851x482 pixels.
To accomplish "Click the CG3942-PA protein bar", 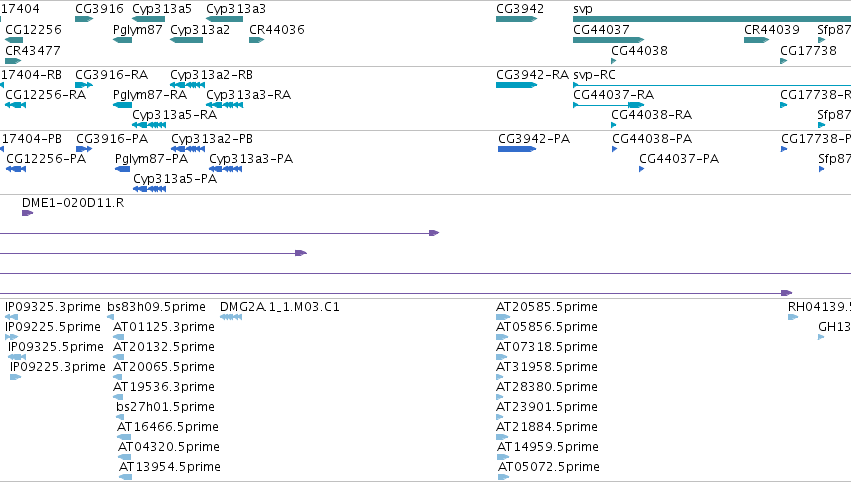I will point(517,149).
